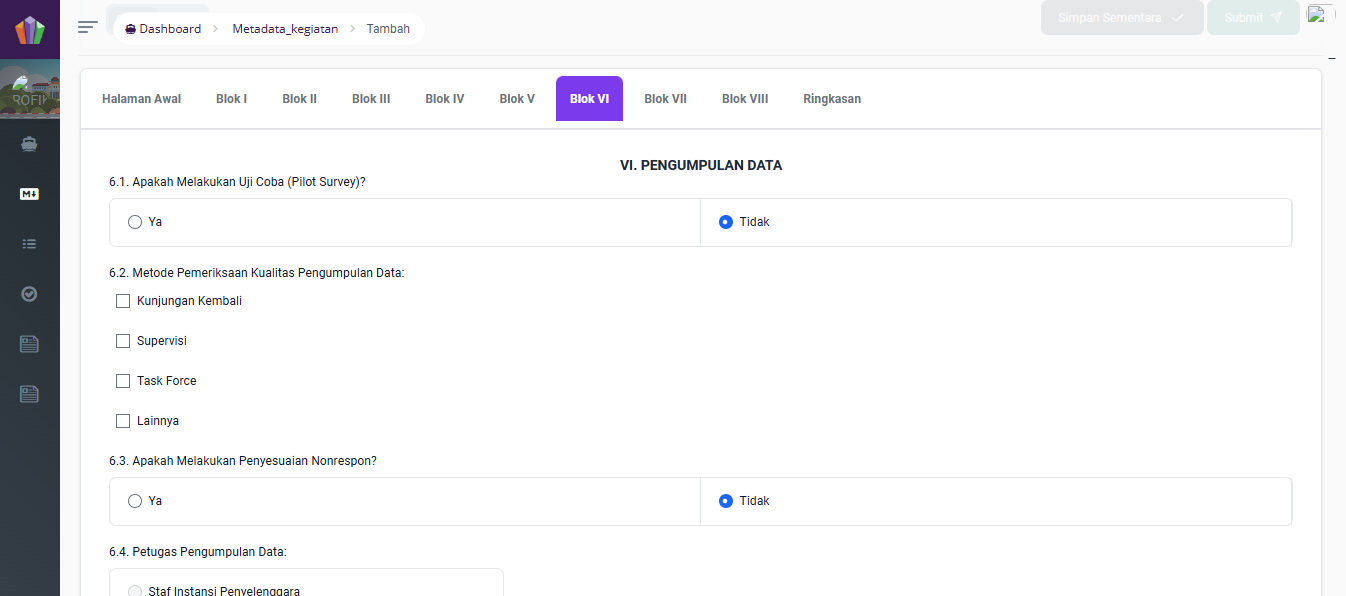This screenshot has height=596, width=1346.
Task: Click the Tambah breadcrumb item
Action: (388, 29)
